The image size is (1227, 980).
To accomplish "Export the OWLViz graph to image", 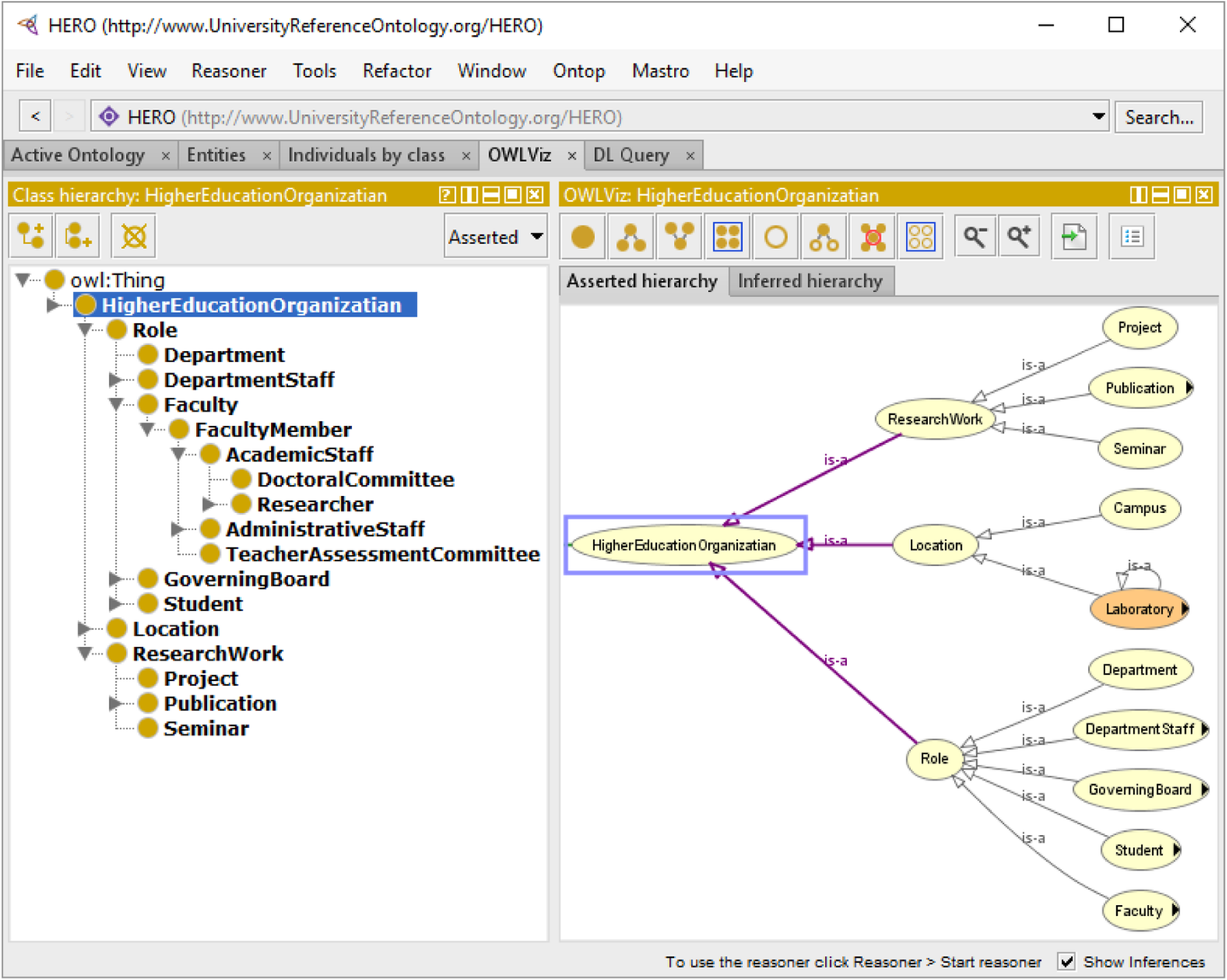I will point(1074,237).
